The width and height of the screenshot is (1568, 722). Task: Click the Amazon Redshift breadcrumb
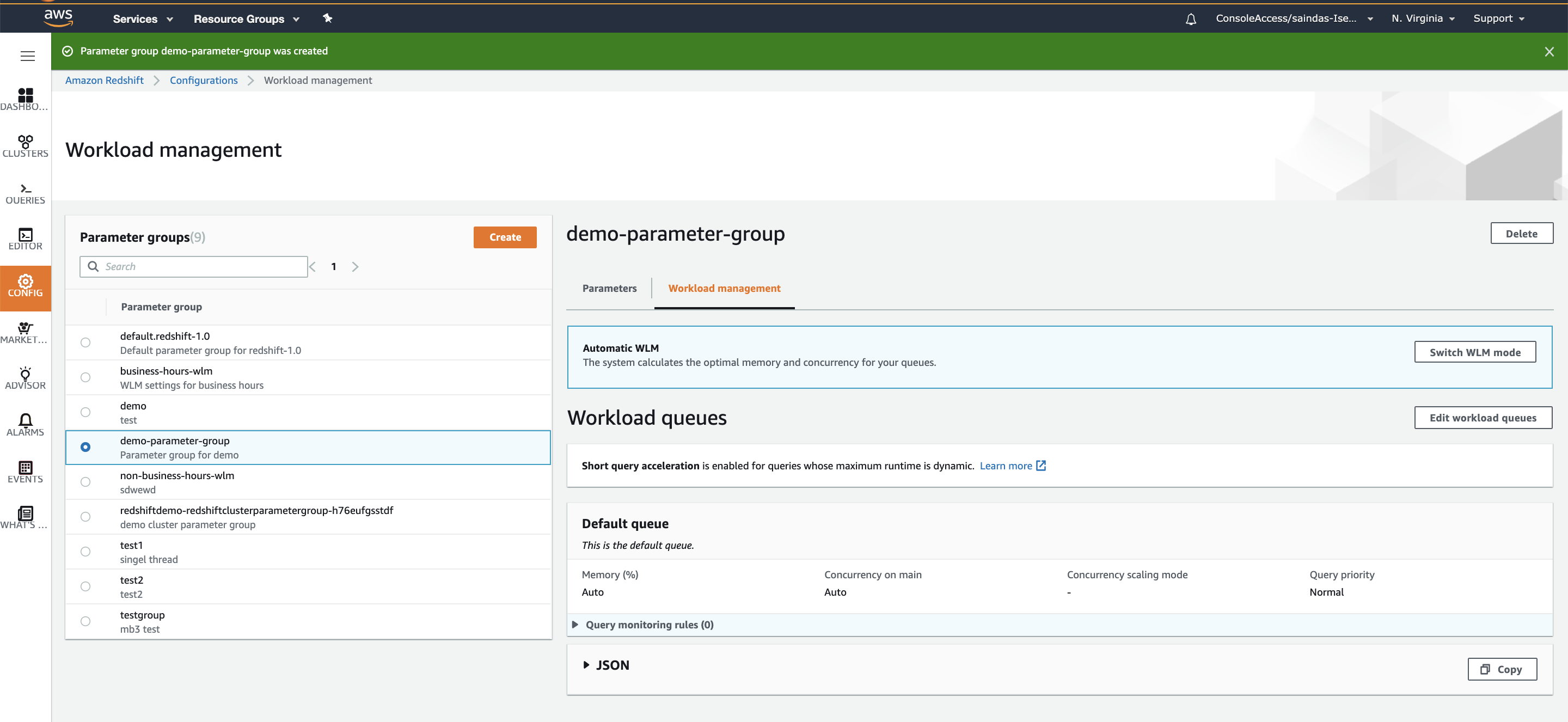[104, 81]
